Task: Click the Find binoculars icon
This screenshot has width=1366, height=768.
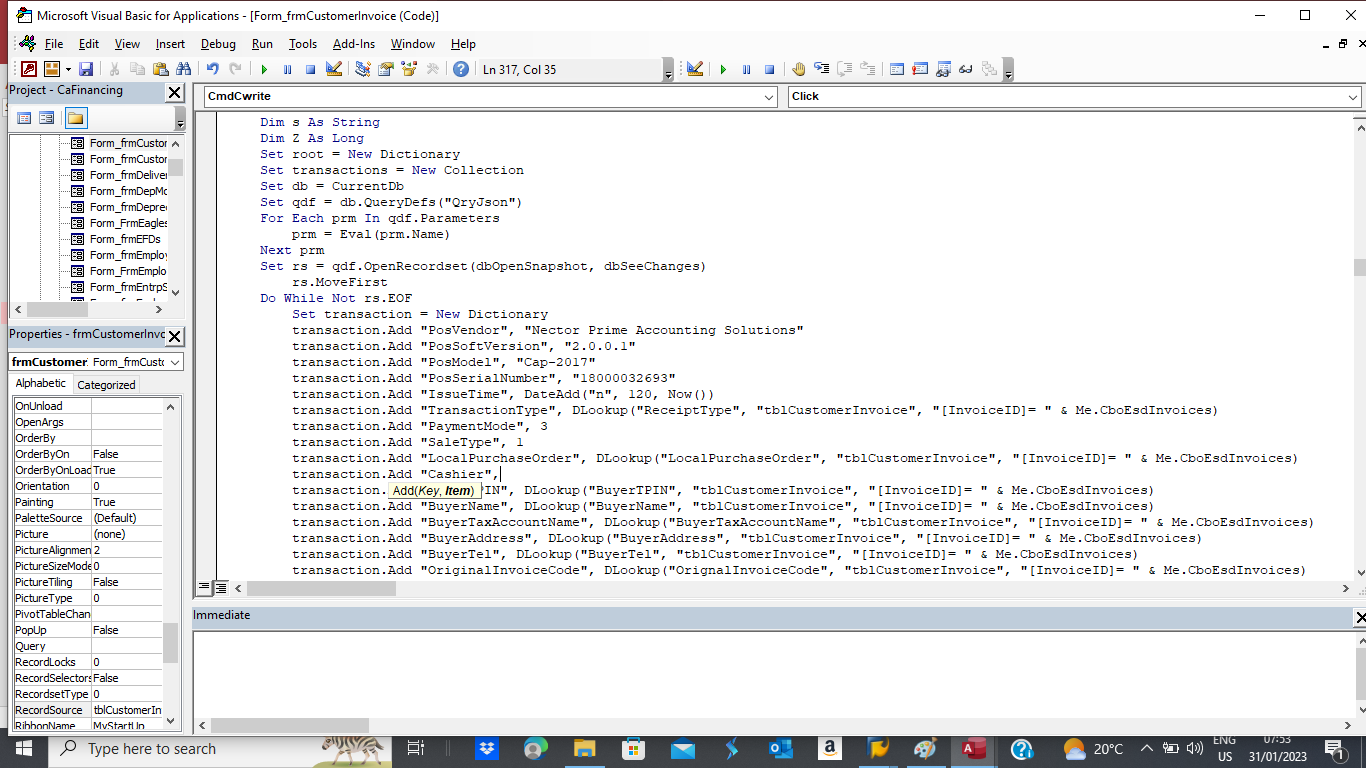Action: coord(183,69)
